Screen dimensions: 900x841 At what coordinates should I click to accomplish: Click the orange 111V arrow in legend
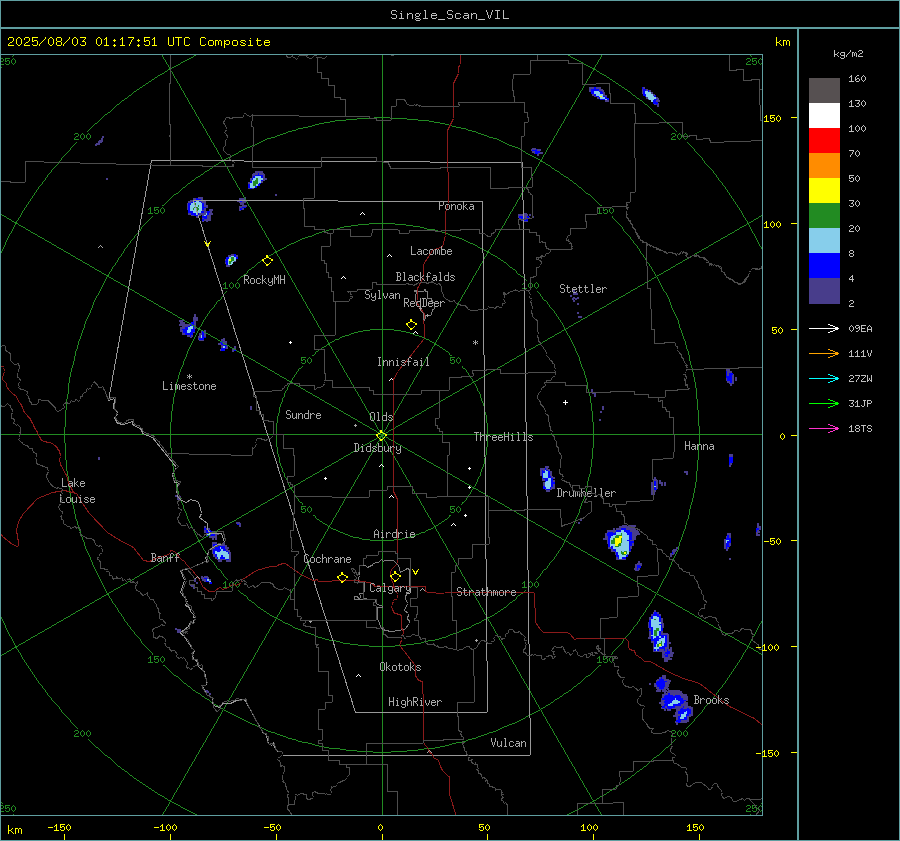coord(824,354)
